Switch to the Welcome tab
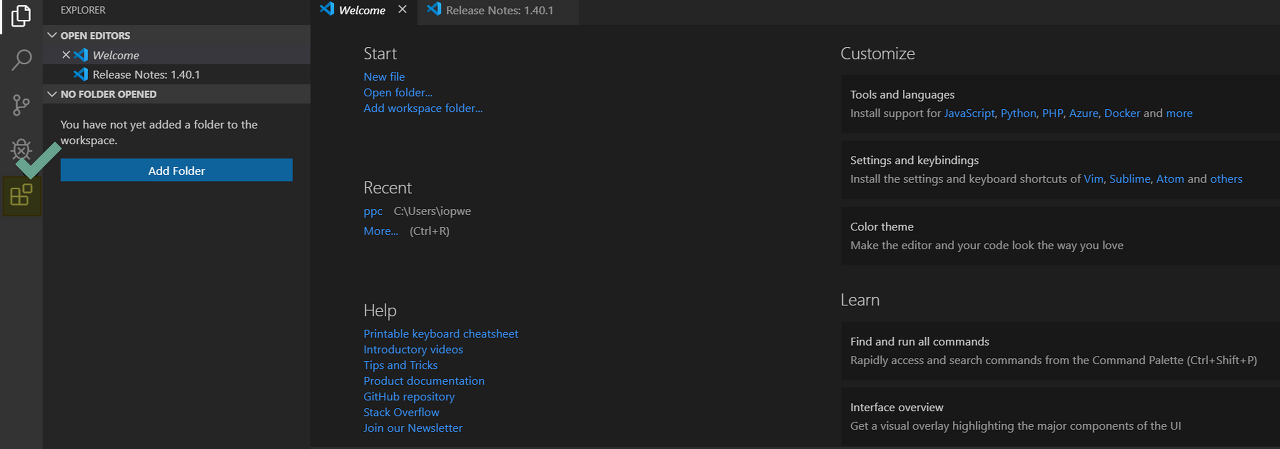Image resolution: width=1280 pixels, height=449 pixels. tap(362, 10)
